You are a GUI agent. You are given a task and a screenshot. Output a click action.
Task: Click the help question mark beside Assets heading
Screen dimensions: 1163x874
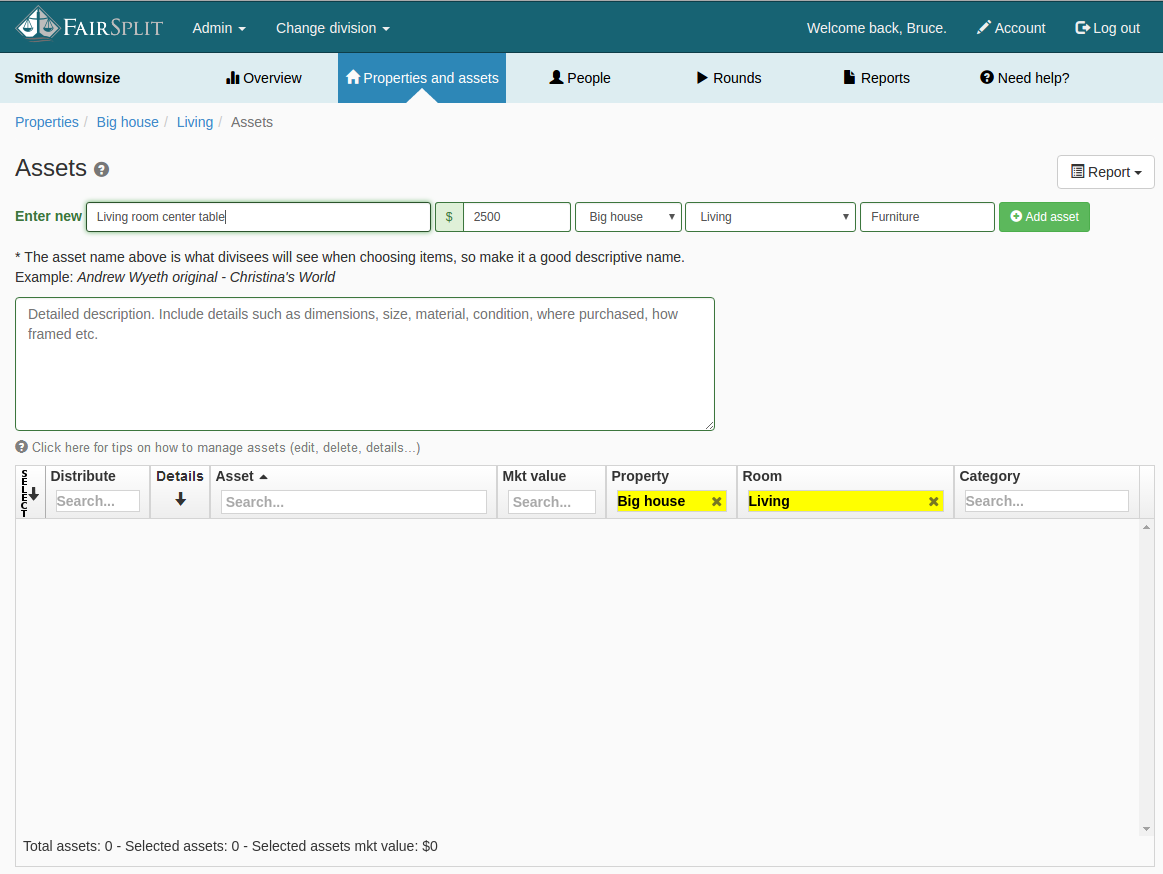coord(101,170)
